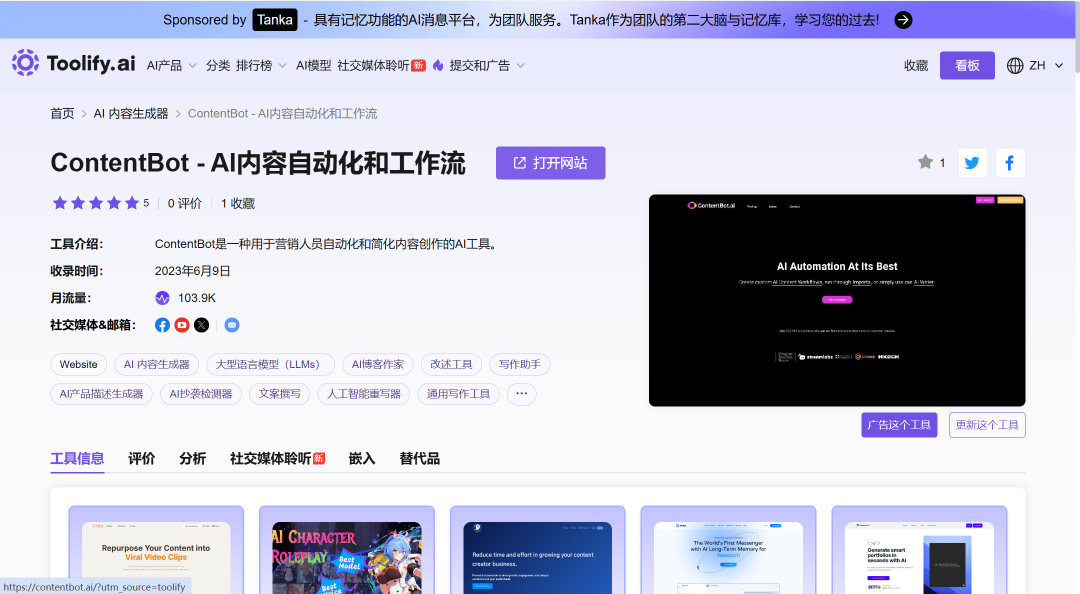Open AI 内容生成器 breadcrumb link
Viewport: 1080px width, 594px height.
pos(131,114)
